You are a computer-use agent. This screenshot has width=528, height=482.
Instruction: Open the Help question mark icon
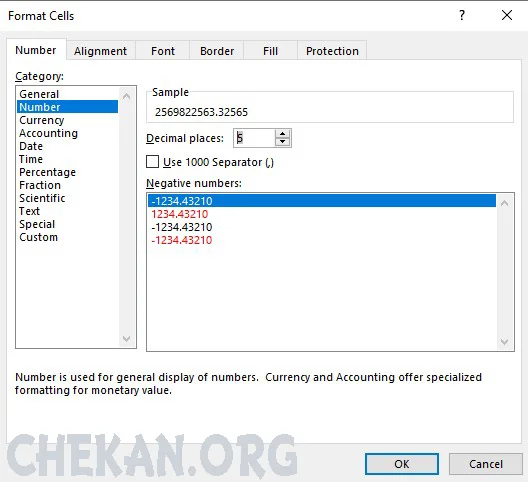[x=462, y=15]
